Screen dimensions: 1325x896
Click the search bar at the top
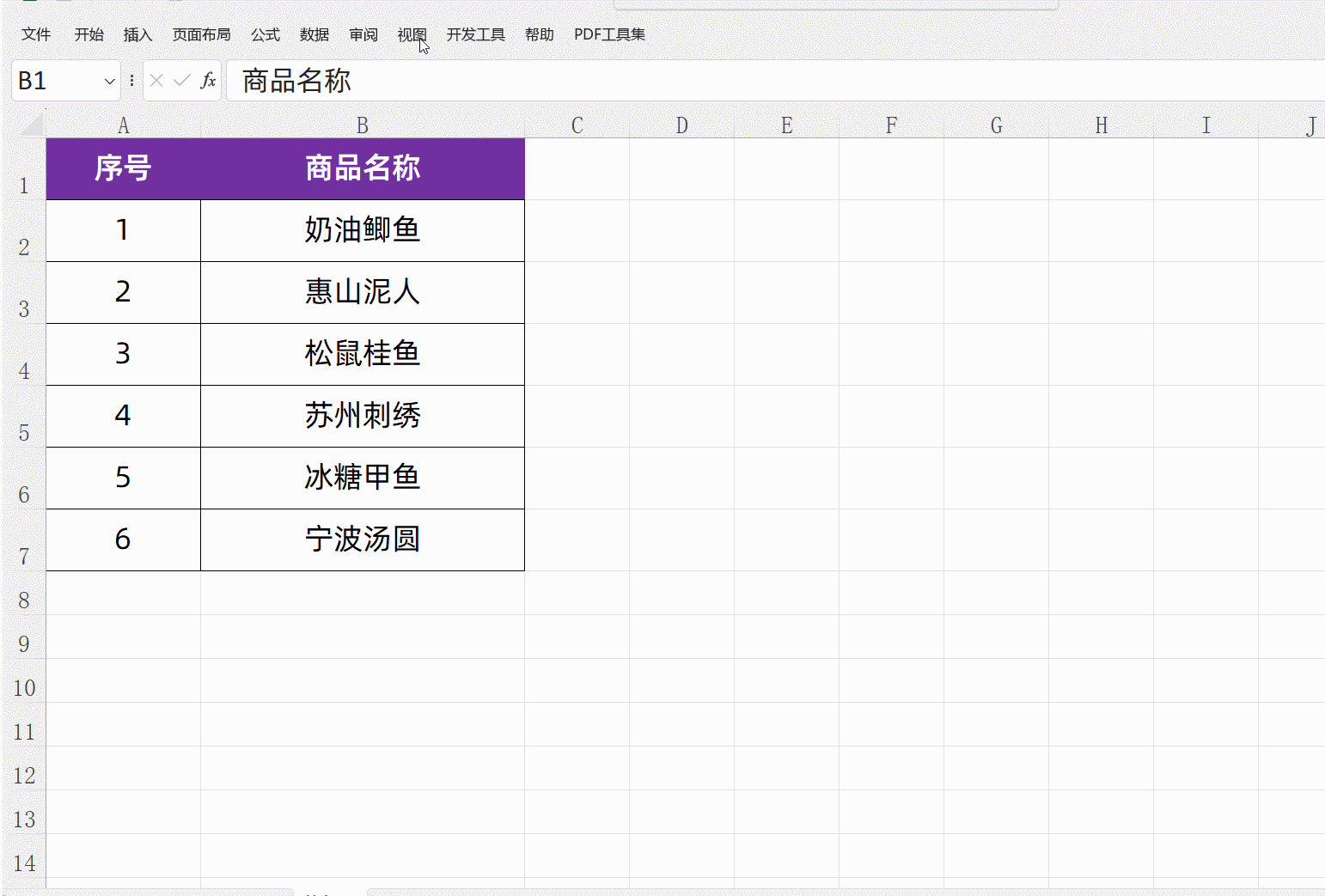[833, 3]
